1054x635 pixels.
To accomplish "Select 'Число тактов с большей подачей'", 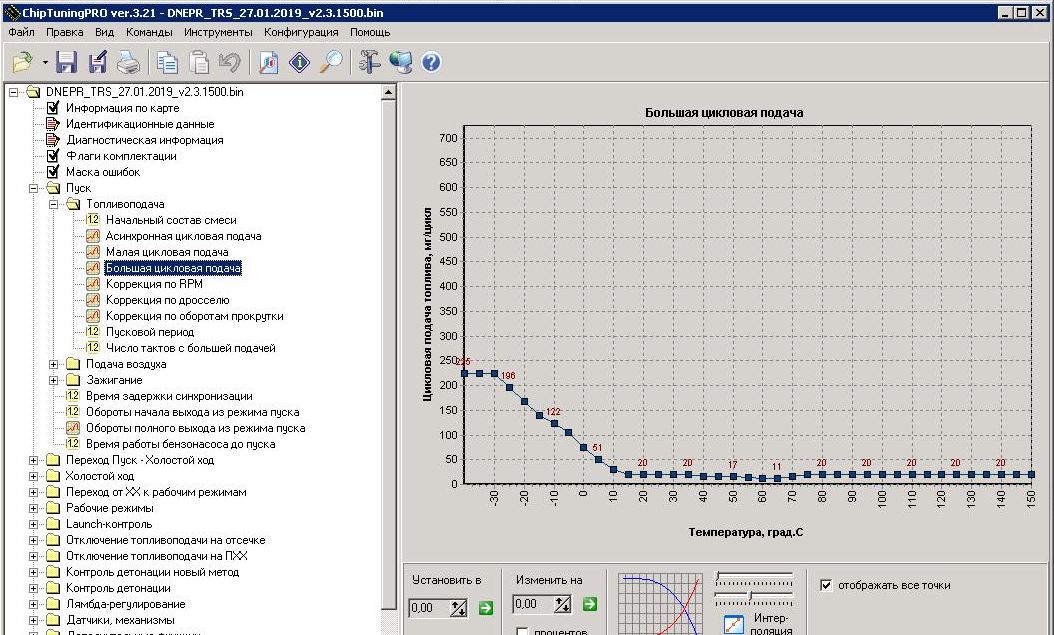I will coord(190,348).
